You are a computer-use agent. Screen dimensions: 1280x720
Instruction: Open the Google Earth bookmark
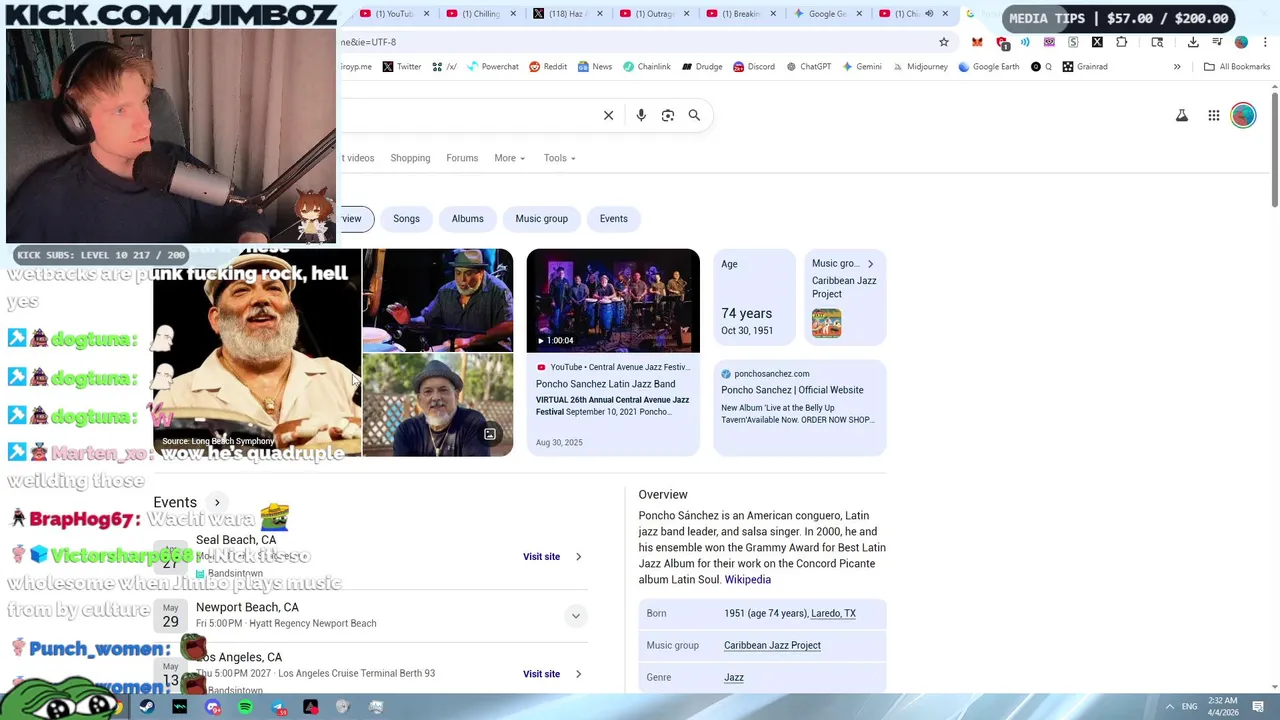coord(989,67)
